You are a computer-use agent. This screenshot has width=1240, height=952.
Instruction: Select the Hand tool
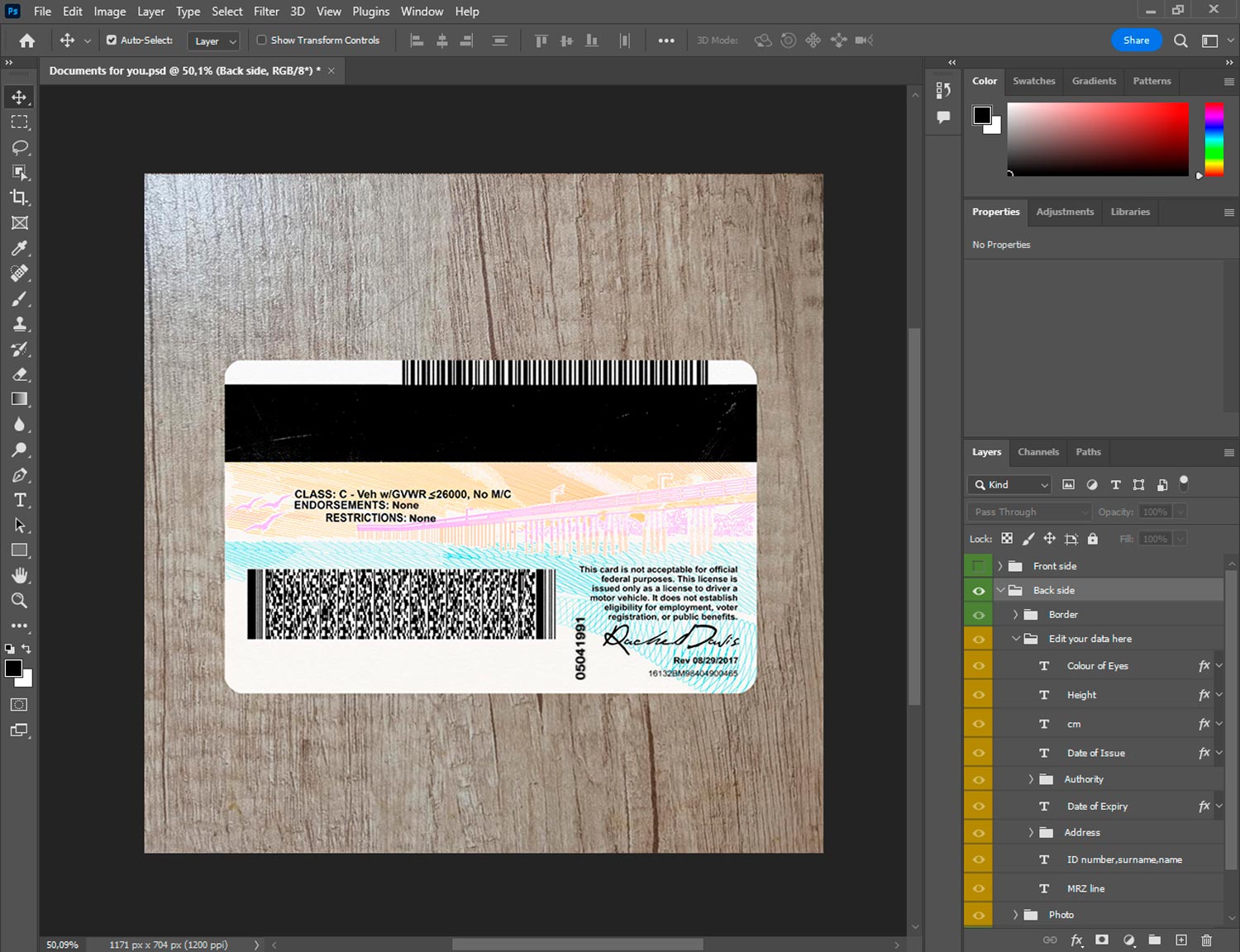(20, 575)
